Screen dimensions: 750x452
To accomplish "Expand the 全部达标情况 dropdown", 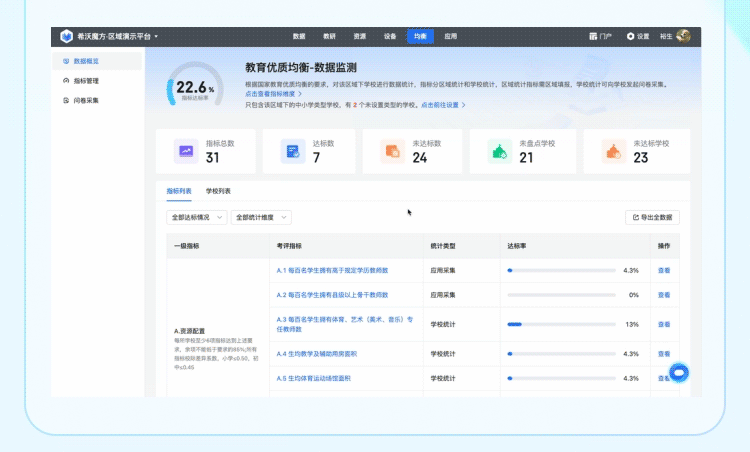I will click(196, 217).
